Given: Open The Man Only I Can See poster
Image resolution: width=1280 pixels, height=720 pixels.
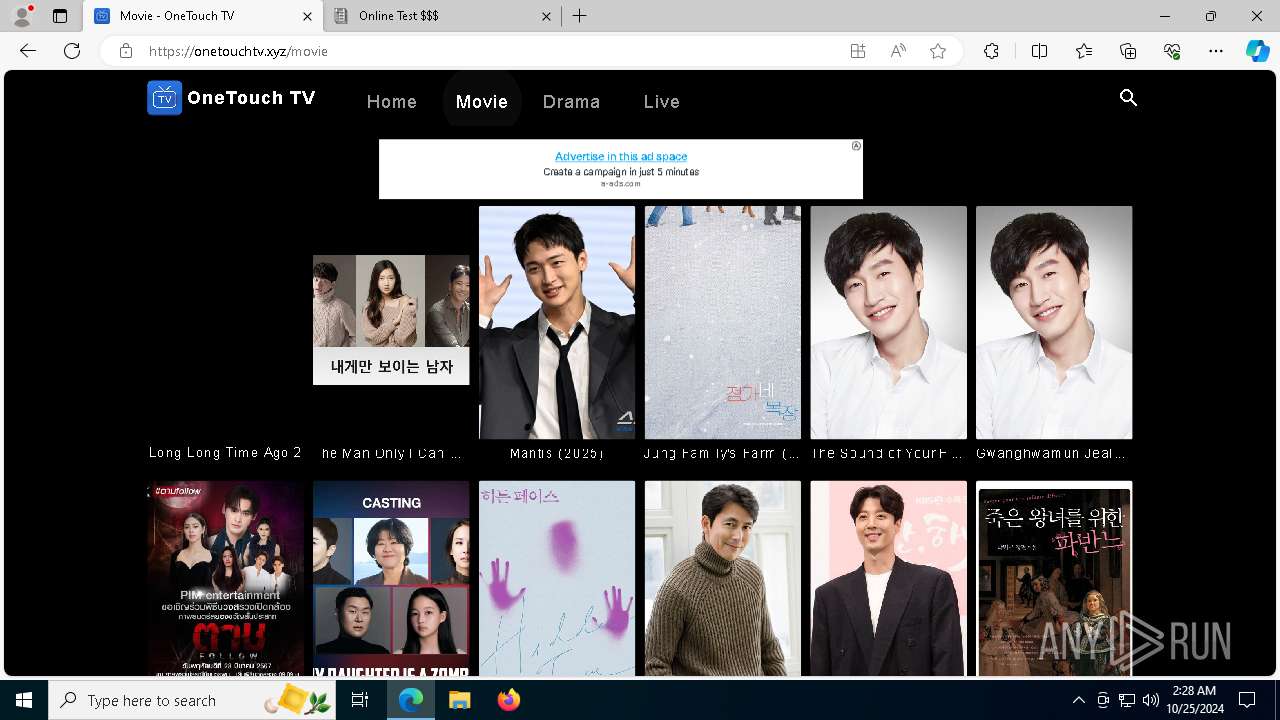Looking at the screenshot, I should (x=391, y=320).
